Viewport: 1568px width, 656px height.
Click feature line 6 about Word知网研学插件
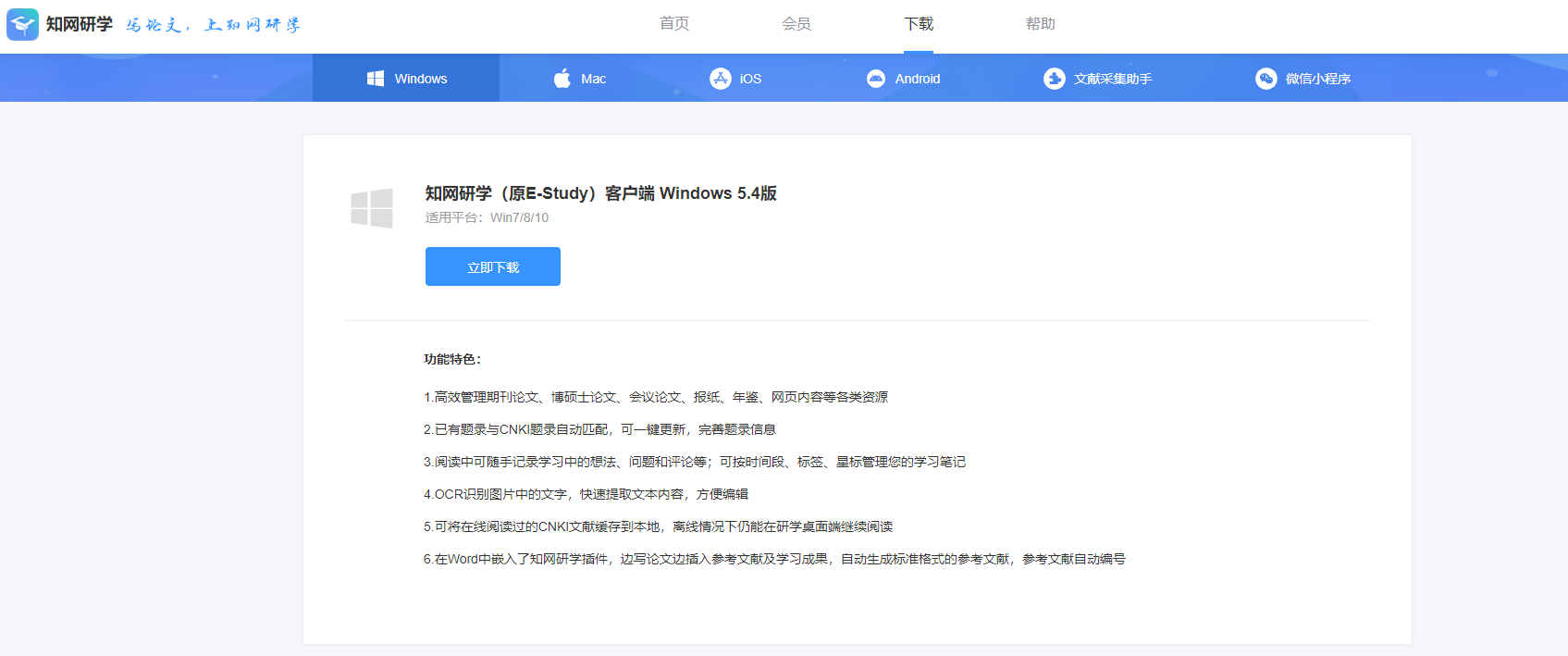tap(774, 559)
